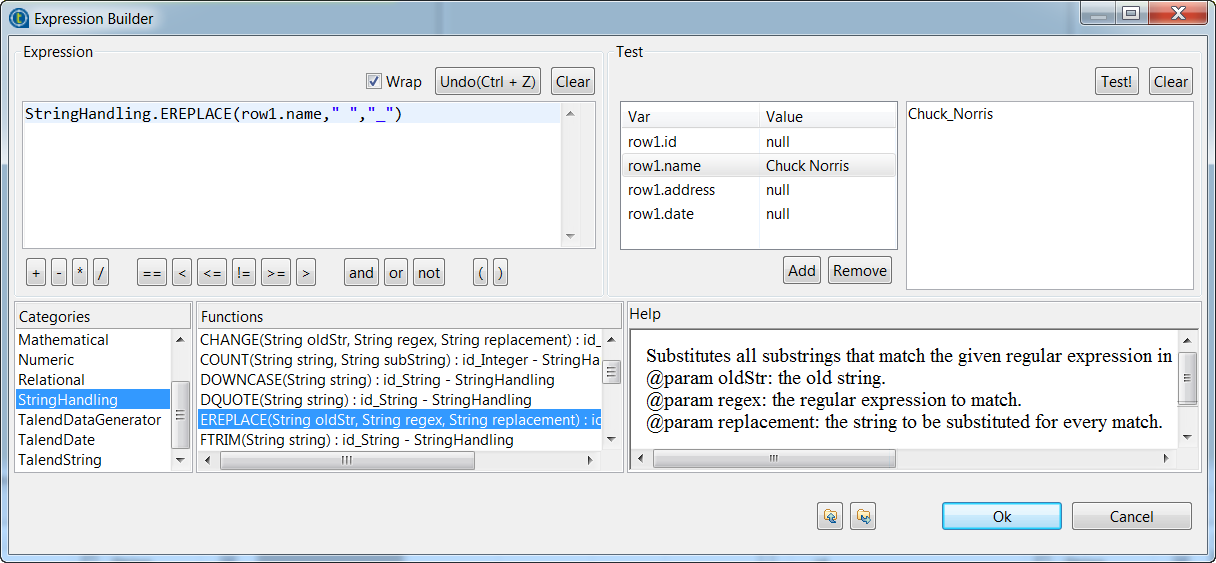
Task: Click the Categories list scroll-down arrow
Action: 181,460
